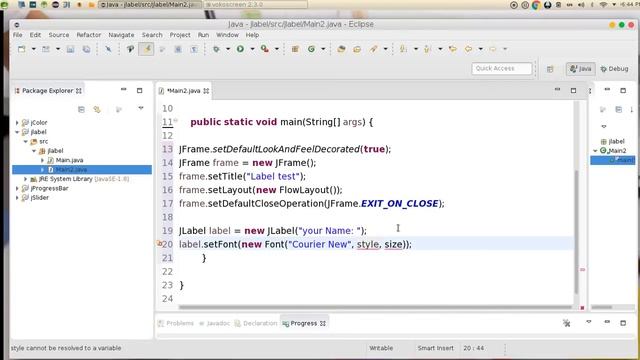Screen dimensions: 640x360
Task: Click the vokoscreen taskbar window button
Action: [256, 4]
